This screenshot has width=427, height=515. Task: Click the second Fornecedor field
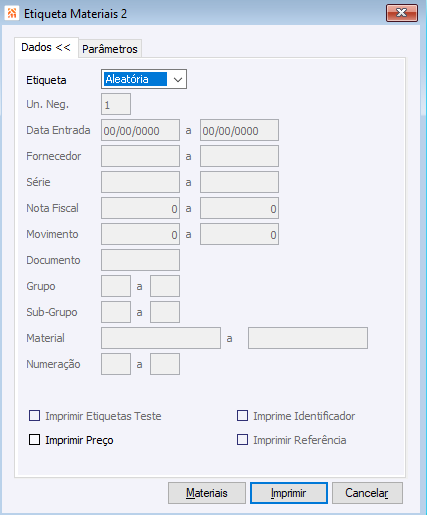(x=239, y=156)
